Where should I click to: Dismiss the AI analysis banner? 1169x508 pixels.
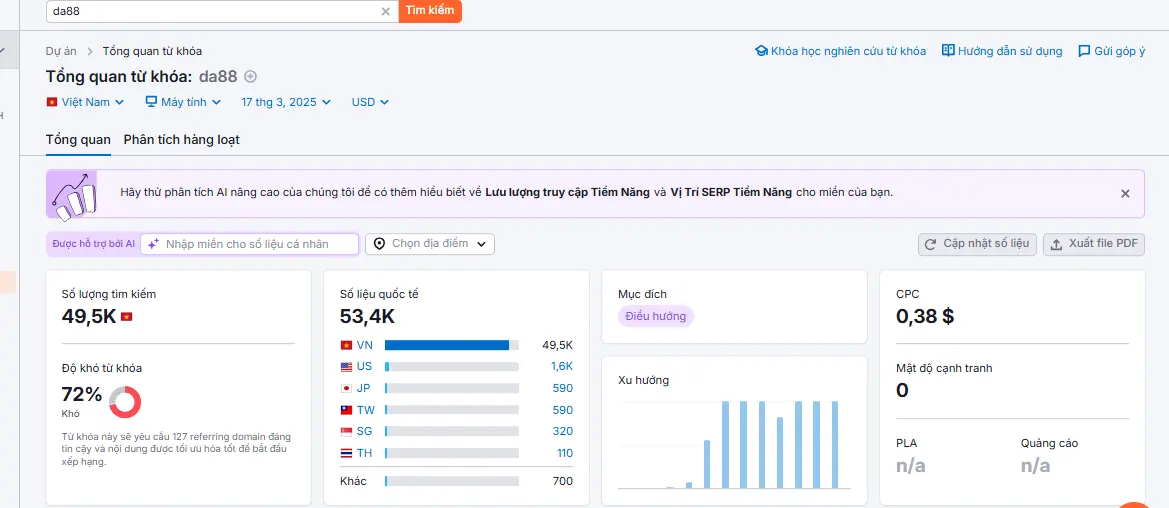click(x=1125, y=193)
